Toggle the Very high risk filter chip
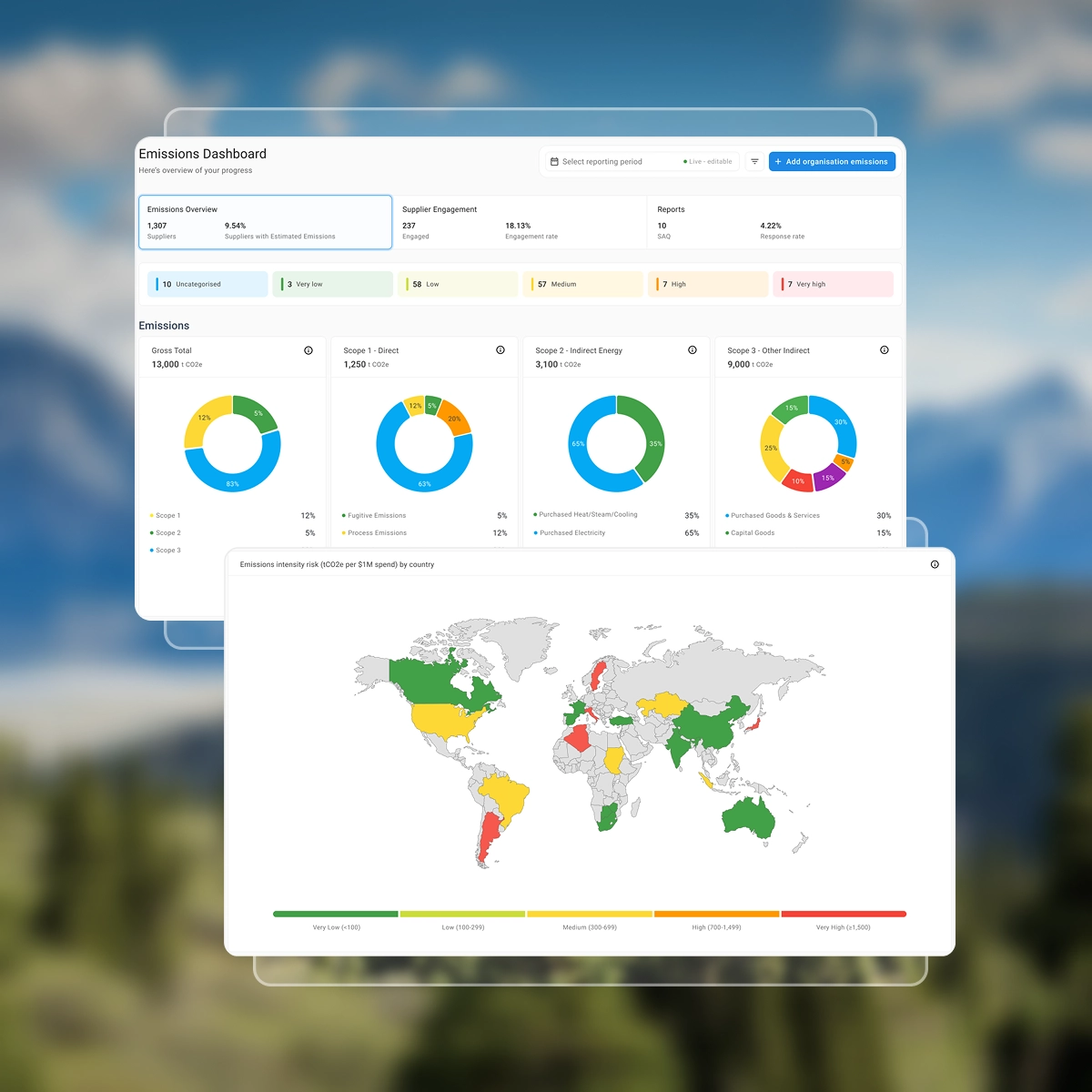Viewport: 1092px width, 1092px height. pyautogui.click(x=833, y=284)
